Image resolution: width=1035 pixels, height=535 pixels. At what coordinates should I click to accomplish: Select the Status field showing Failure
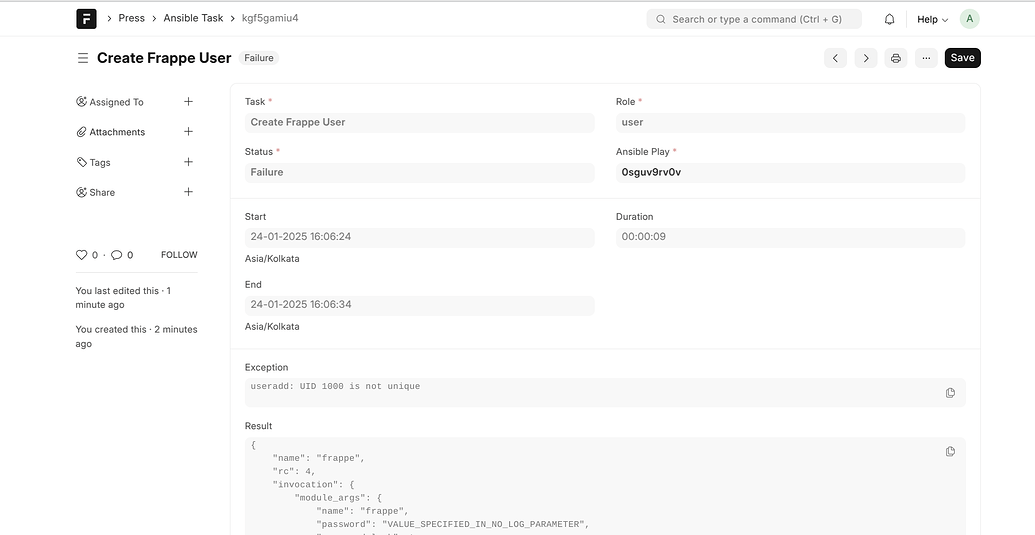tap(420, 173)
